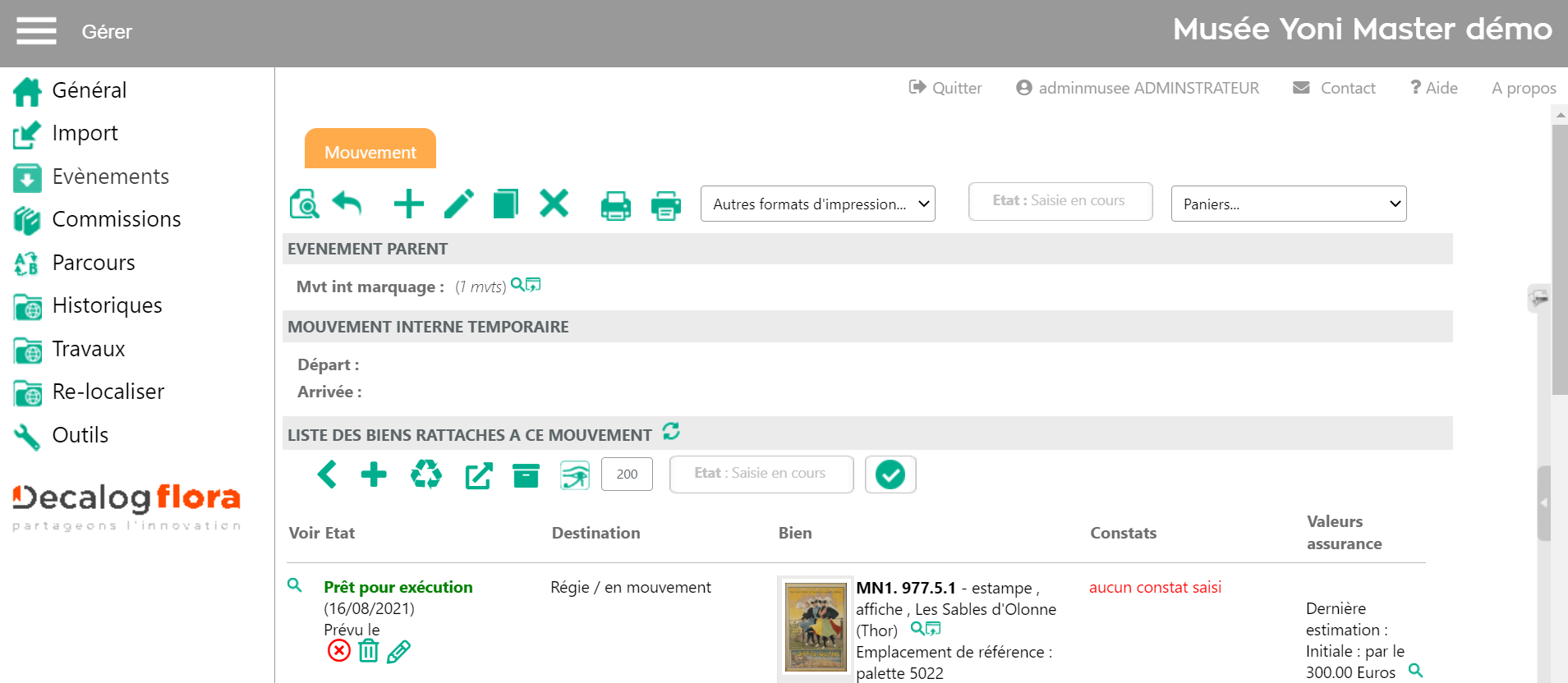The image size is (1568, 683).
Task: Open the MN1. 977.5.1 affiche thumbnail
Action: [x=816, y=627]
